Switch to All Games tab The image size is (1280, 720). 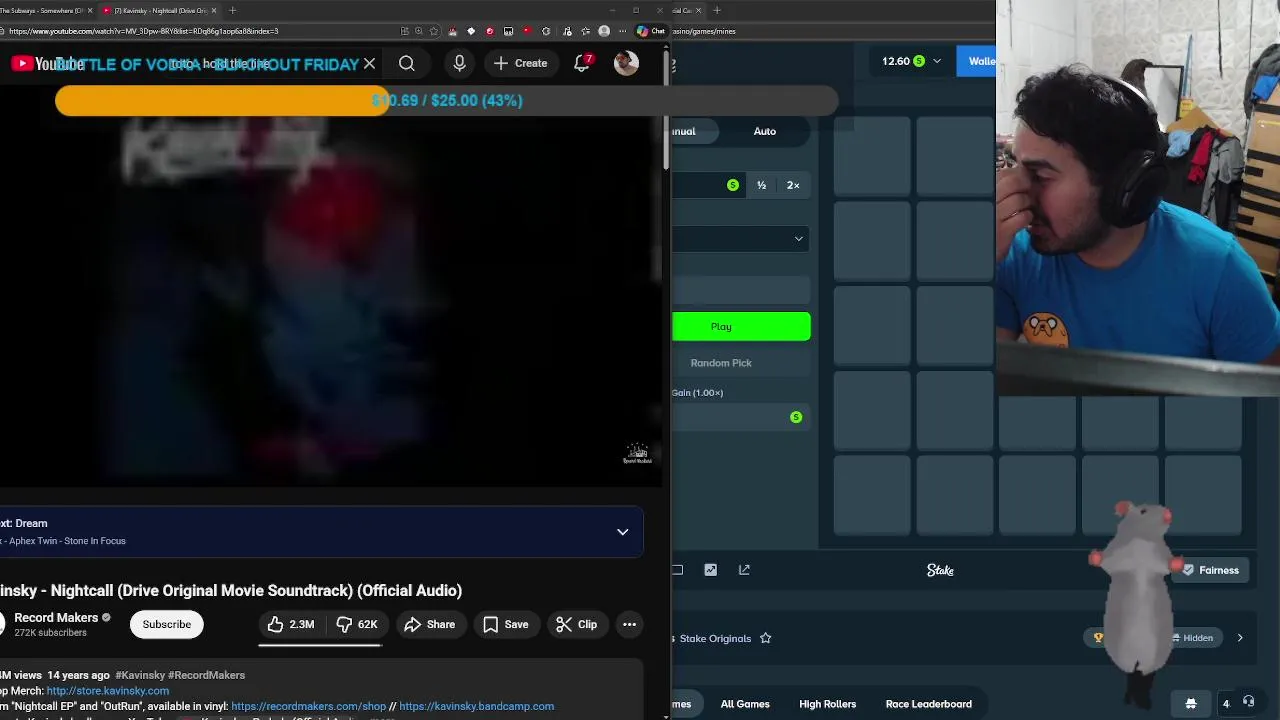point(745,704)
